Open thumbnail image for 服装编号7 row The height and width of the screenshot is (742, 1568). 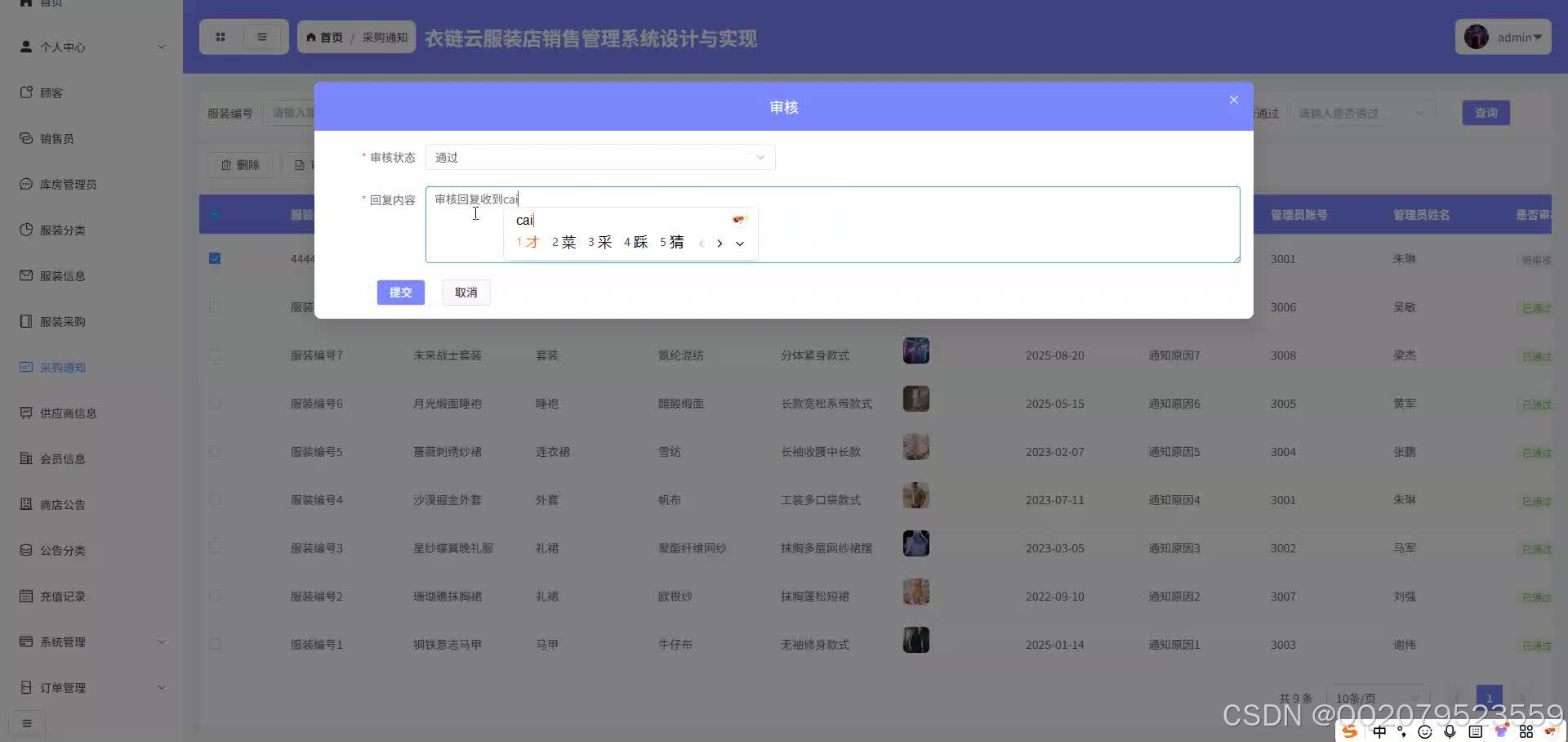[916, 351]
